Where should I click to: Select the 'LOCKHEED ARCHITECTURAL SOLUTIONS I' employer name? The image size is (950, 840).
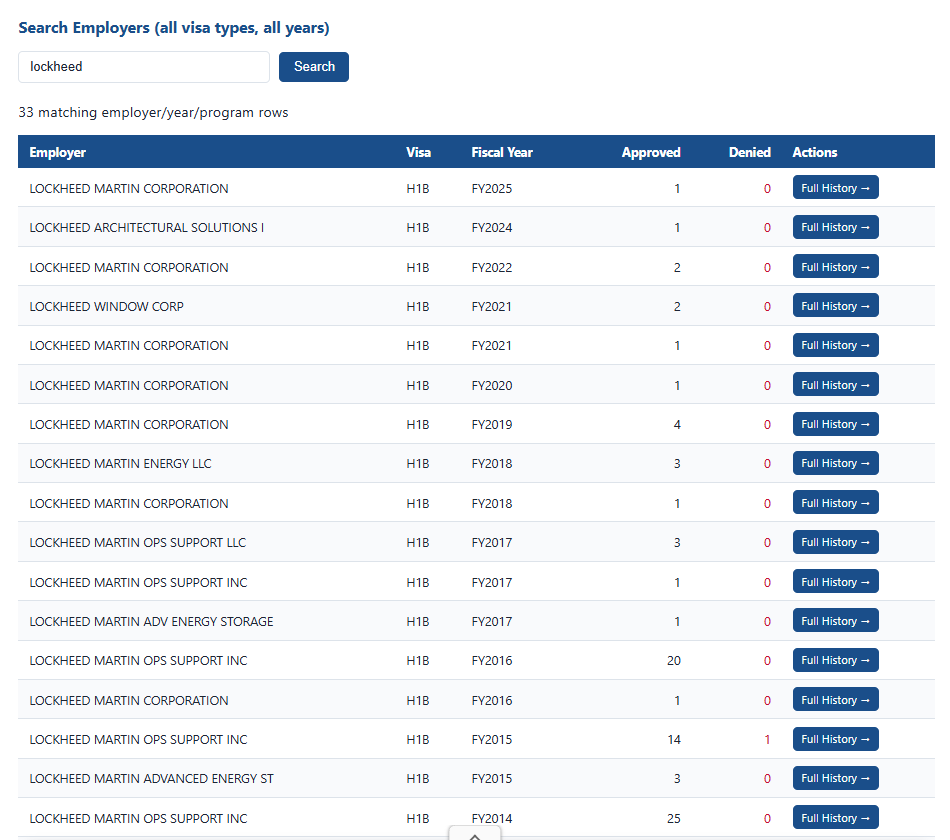[147, 227]
